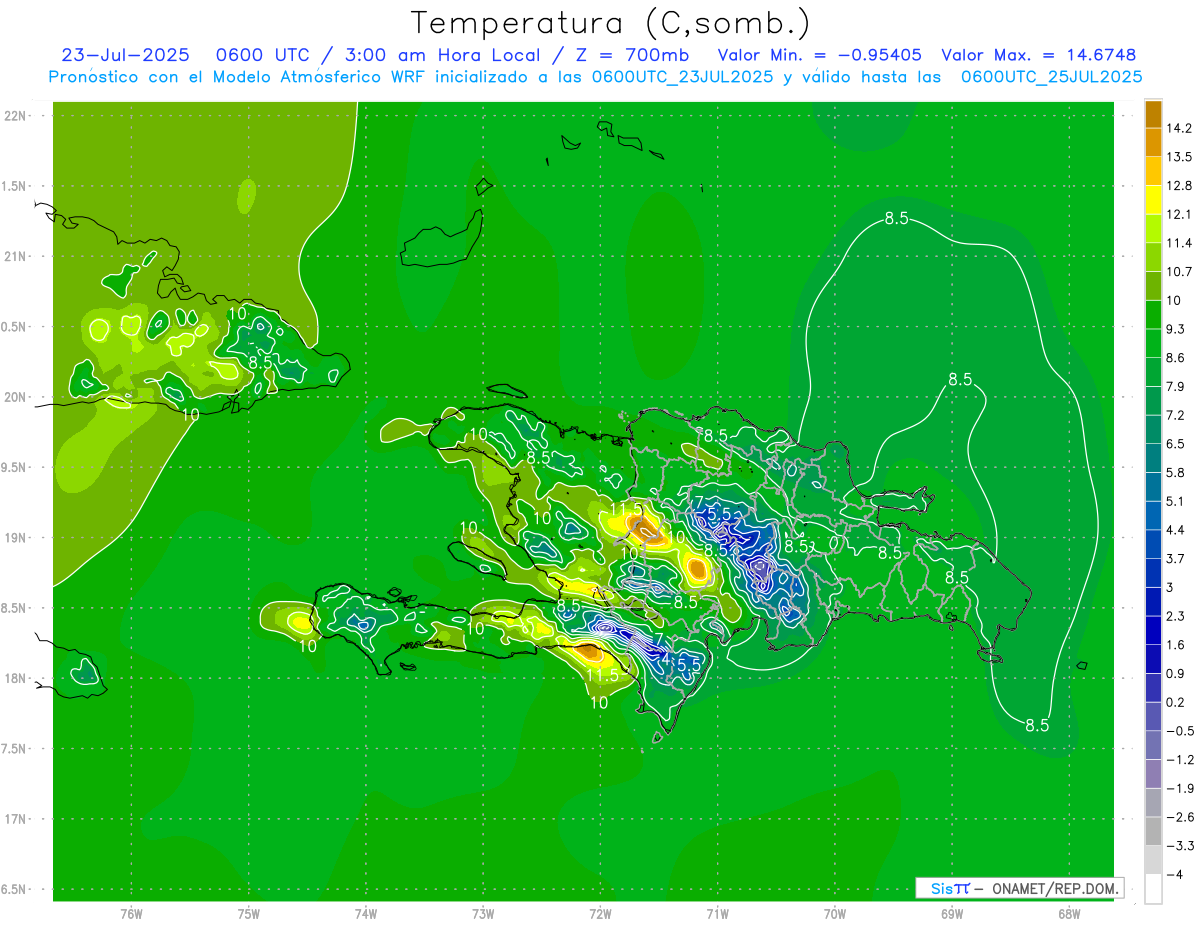The image size is (1200, 927).
Task: Click the latitude axis label "21N"
Action: (16, 256)
